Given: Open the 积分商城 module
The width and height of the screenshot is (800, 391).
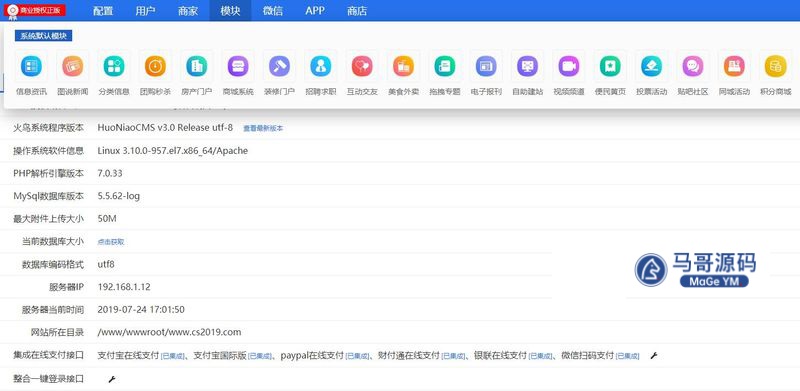Looking at the screenshot, I should pyautogui.click(x=775, y=73).
